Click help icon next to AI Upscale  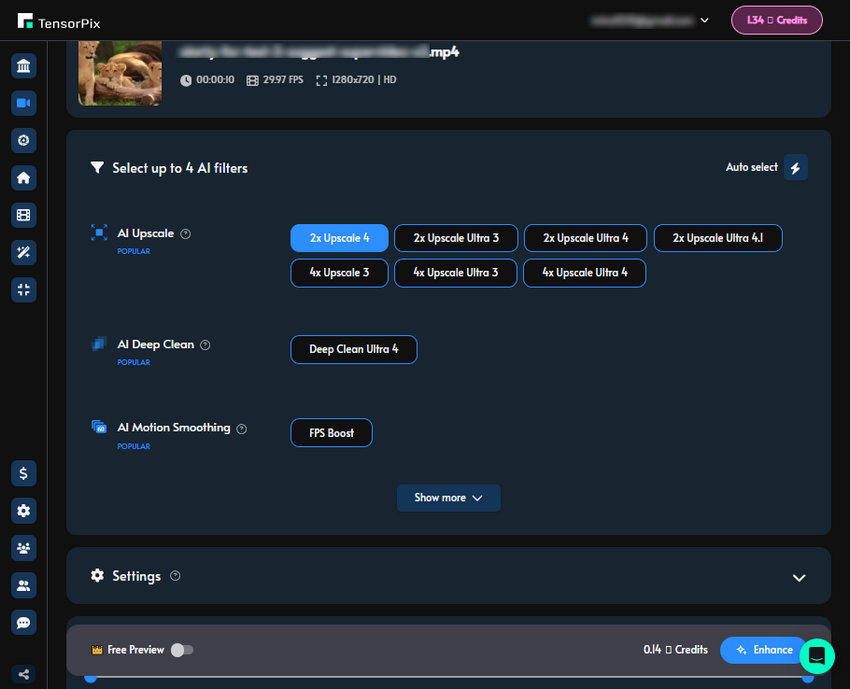pos(185,234)
